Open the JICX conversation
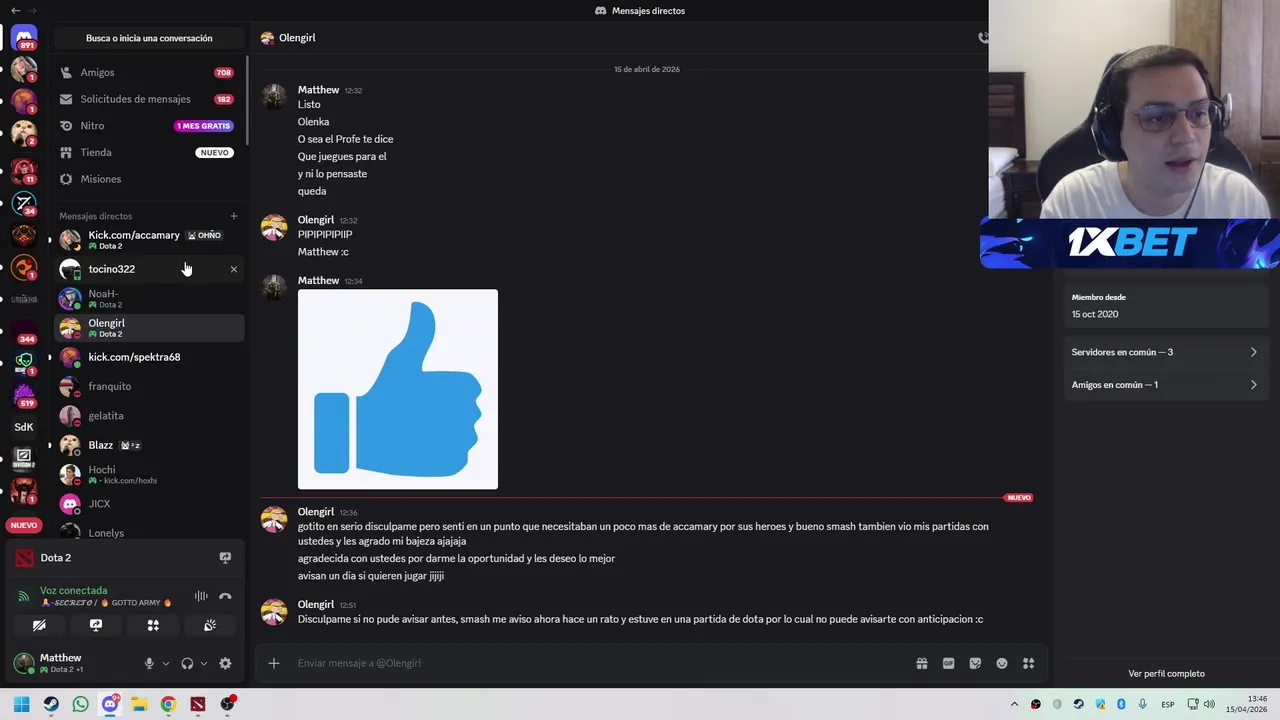 148,504
